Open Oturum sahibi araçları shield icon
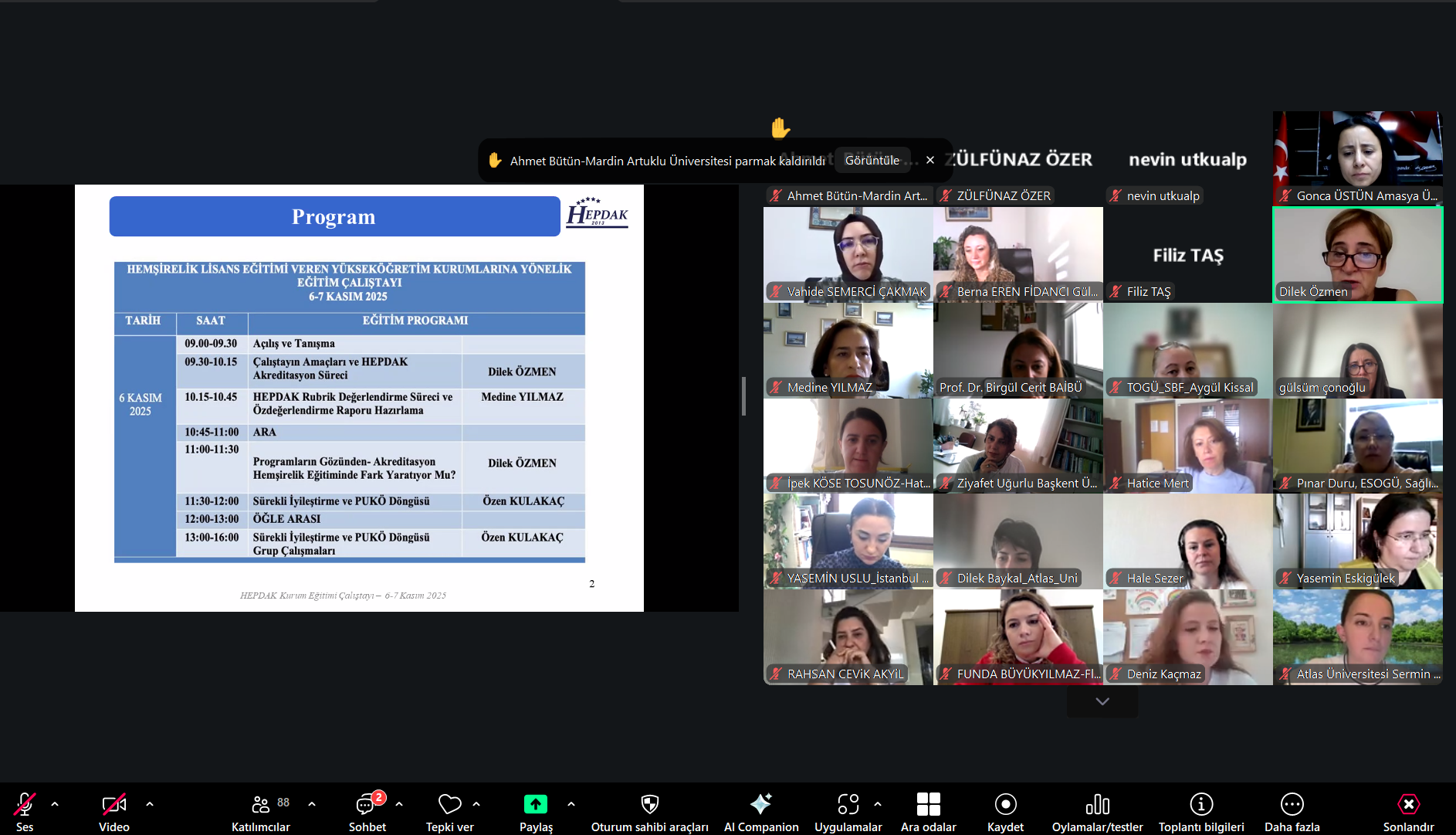This screenshot has height=835, width=1456. tap(649, 805)
